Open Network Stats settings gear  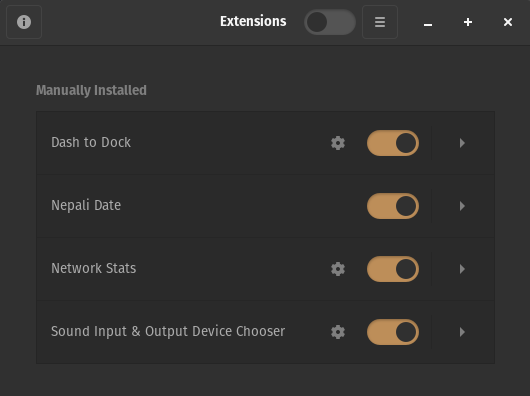click(x=338, y=269)
